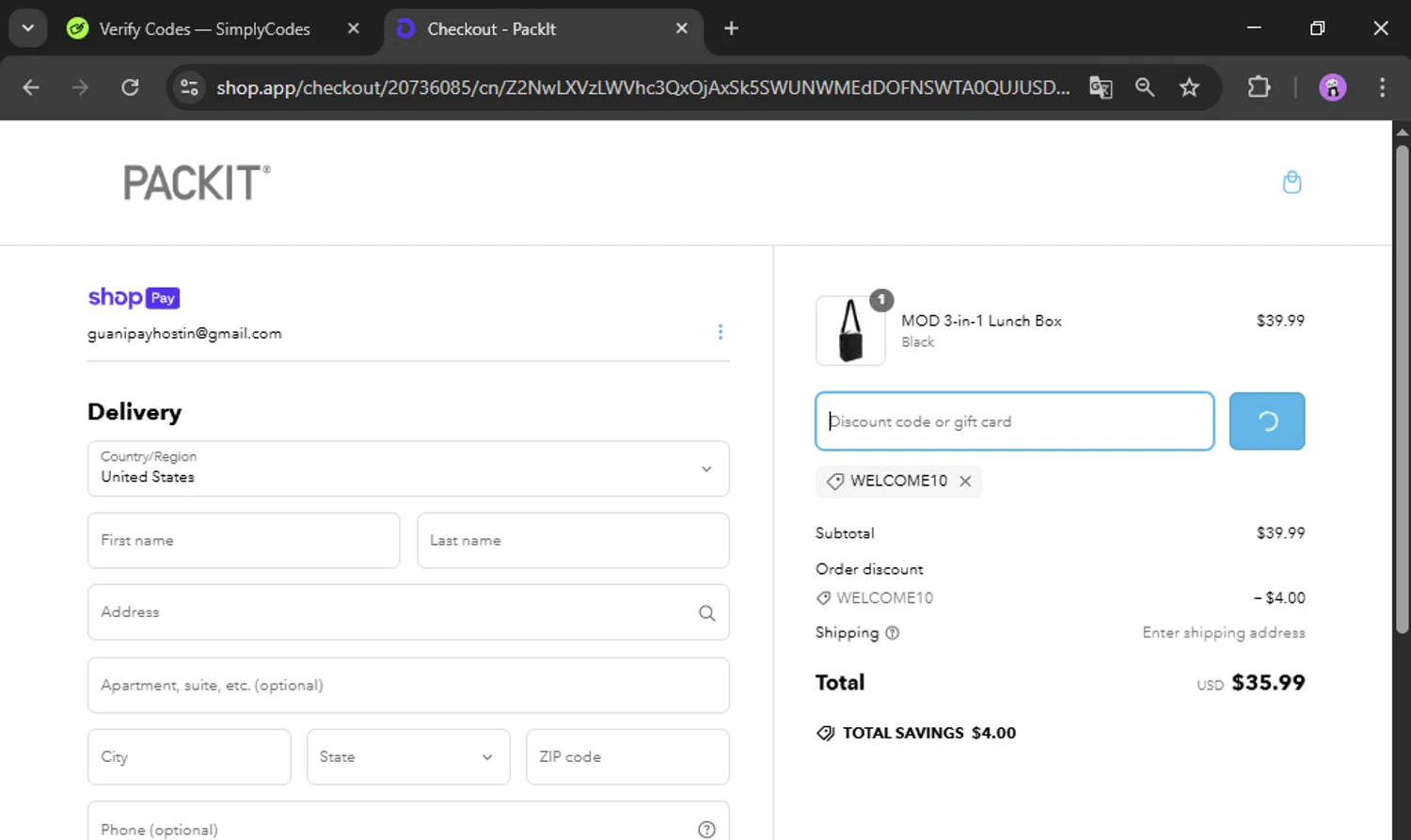Click into the City field
The height and width of the screenshot is (840, 1411).
pyautogui.click(x=189, y=757)
